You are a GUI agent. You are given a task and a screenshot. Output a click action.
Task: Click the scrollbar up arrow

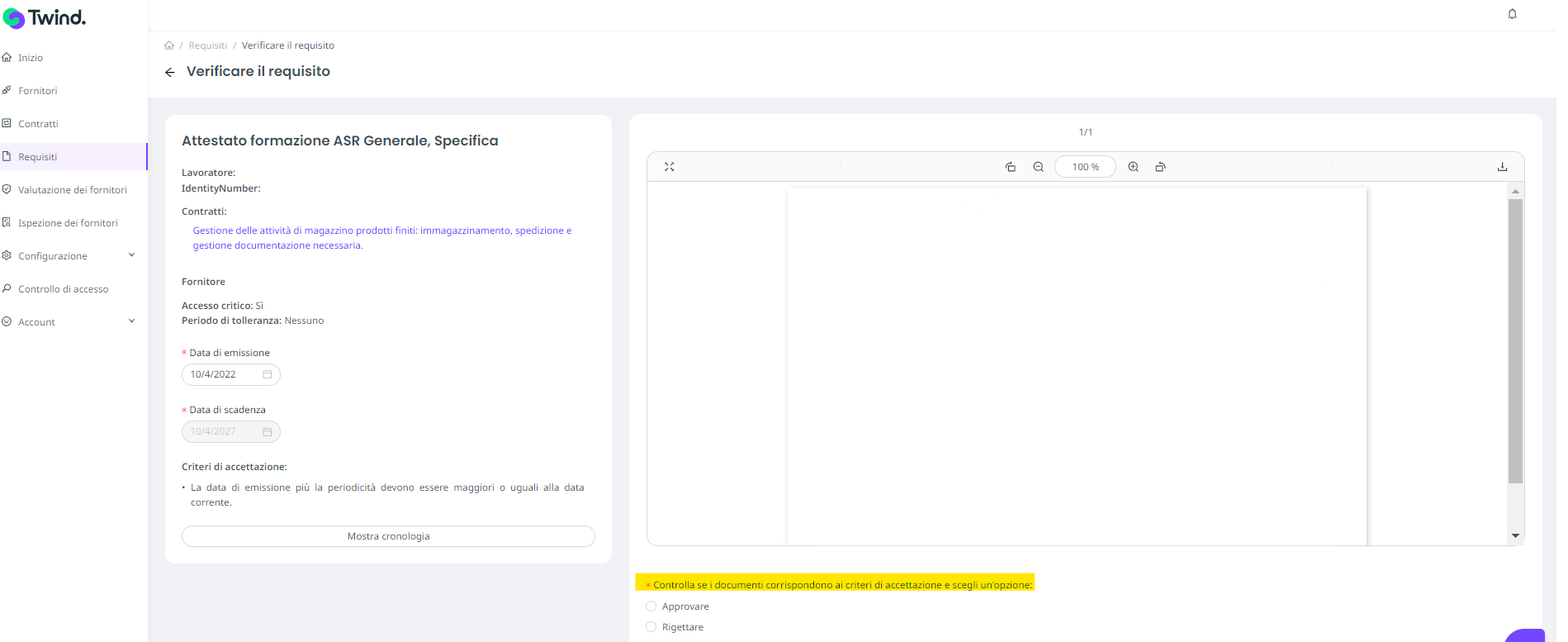pos(1515,191)
